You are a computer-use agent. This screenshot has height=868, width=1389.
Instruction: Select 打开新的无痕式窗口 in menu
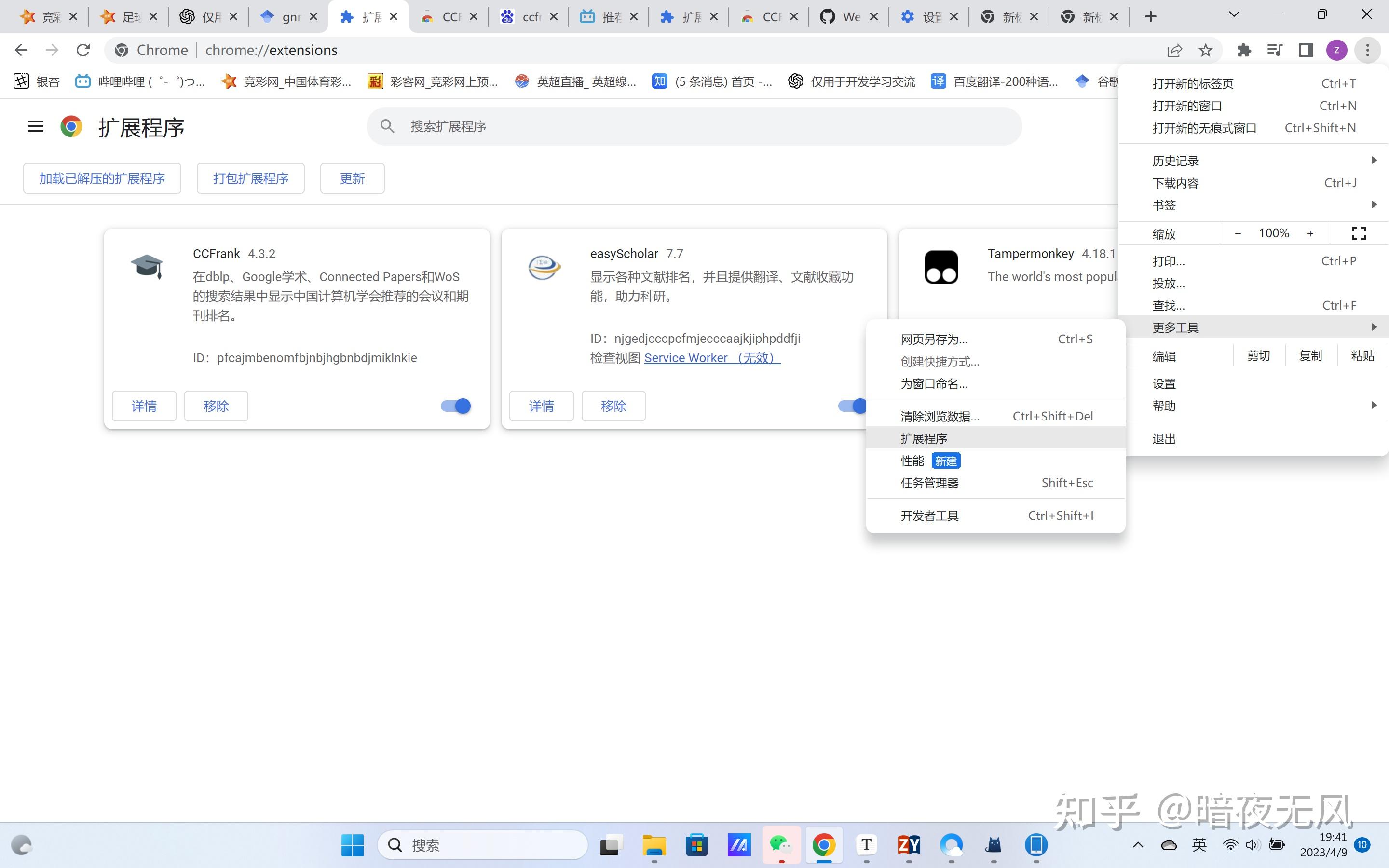(x=1254, y=128)
